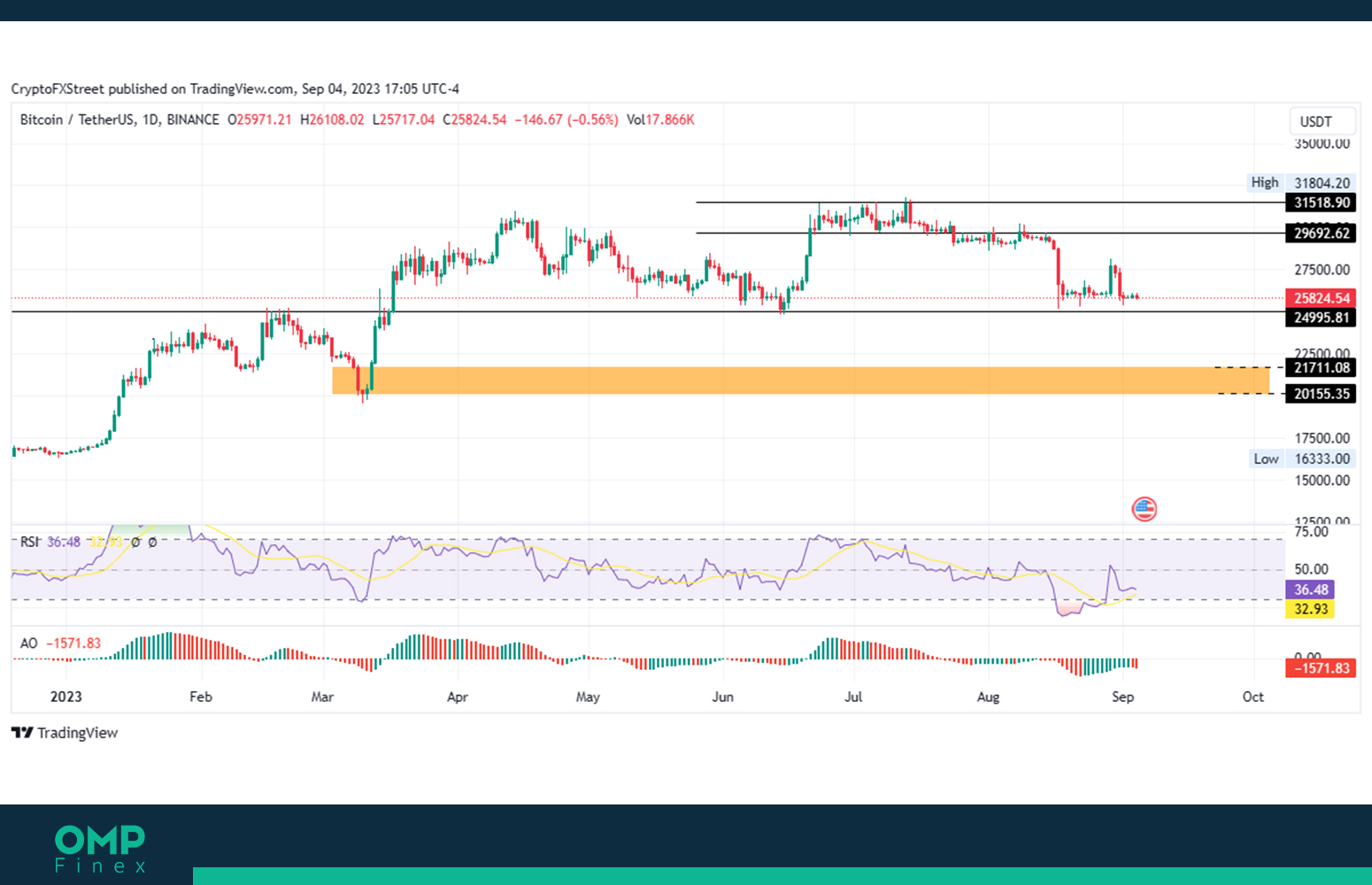Click the -146.67 (-0.56%) change value
1372x885 pixels.
567,119
